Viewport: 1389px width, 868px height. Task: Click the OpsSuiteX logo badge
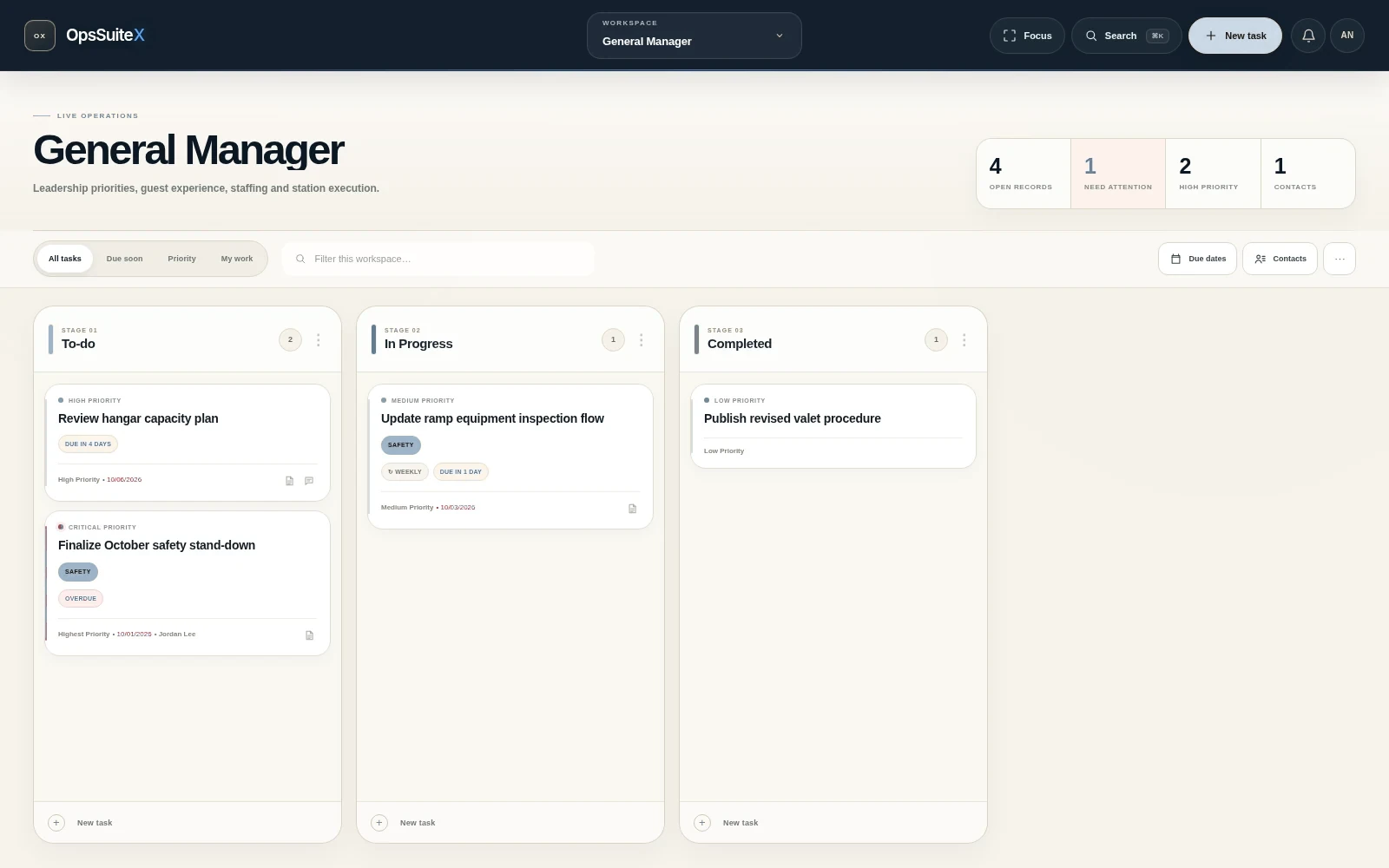[40, 36]
